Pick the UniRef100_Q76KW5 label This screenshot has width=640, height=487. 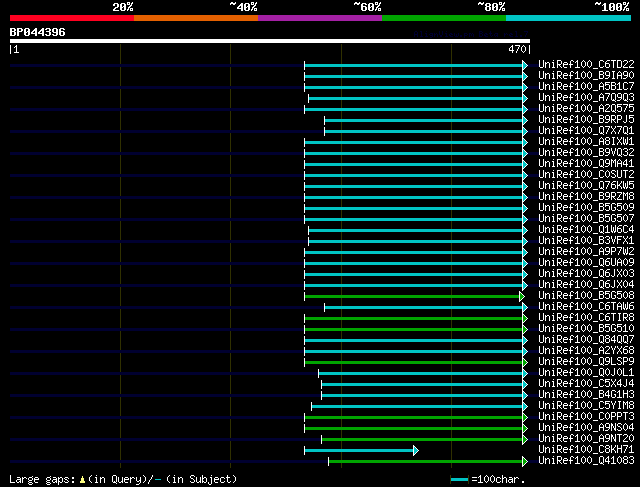pos(586,185)
